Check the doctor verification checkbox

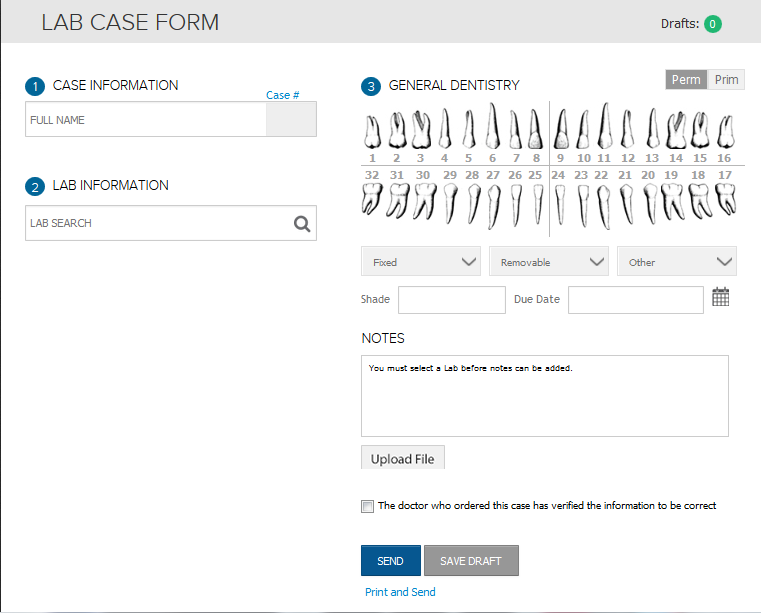coord(367,506)
